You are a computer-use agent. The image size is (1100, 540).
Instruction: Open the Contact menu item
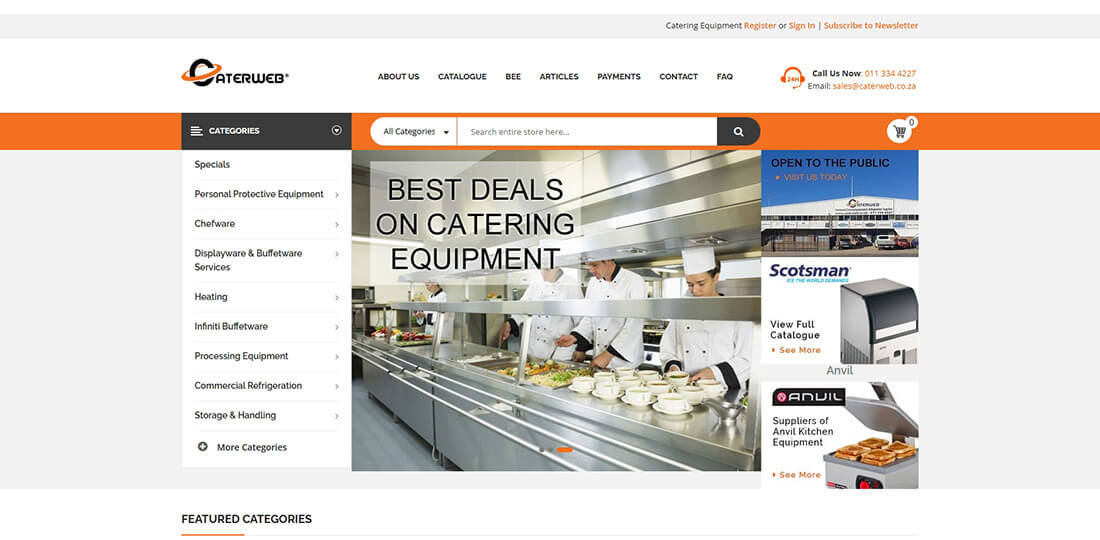pos(678,76)
